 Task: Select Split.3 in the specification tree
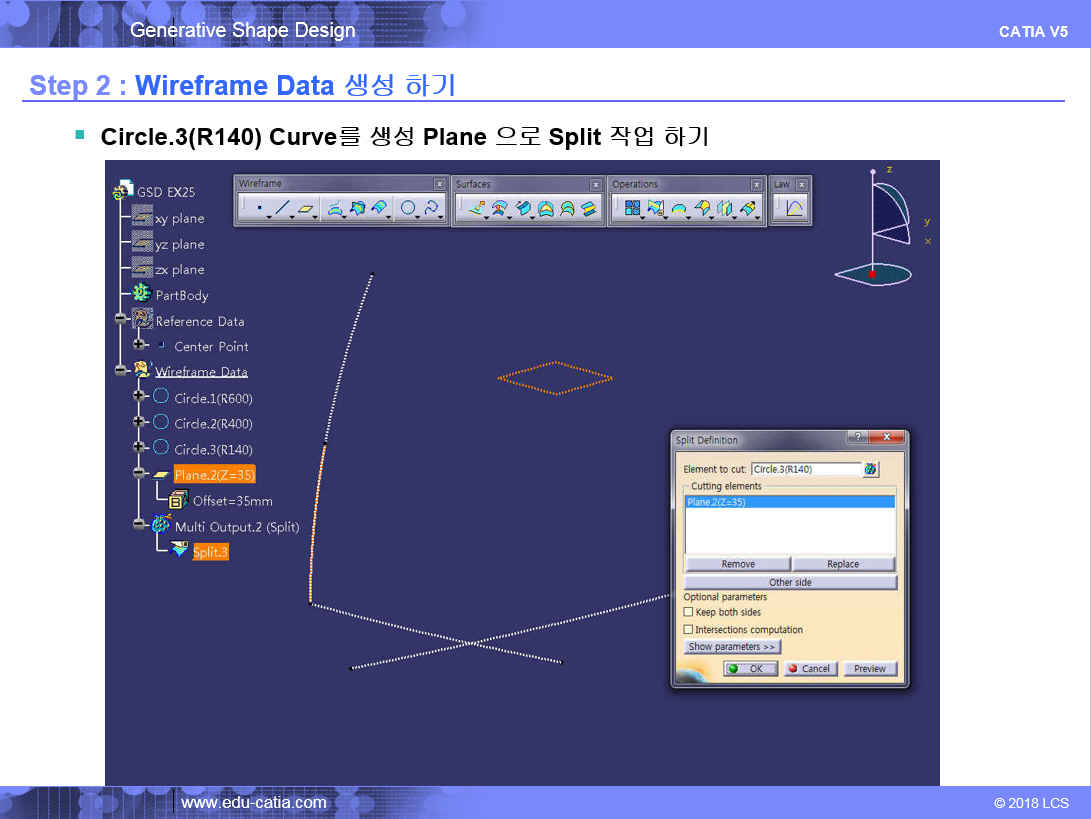210,552
